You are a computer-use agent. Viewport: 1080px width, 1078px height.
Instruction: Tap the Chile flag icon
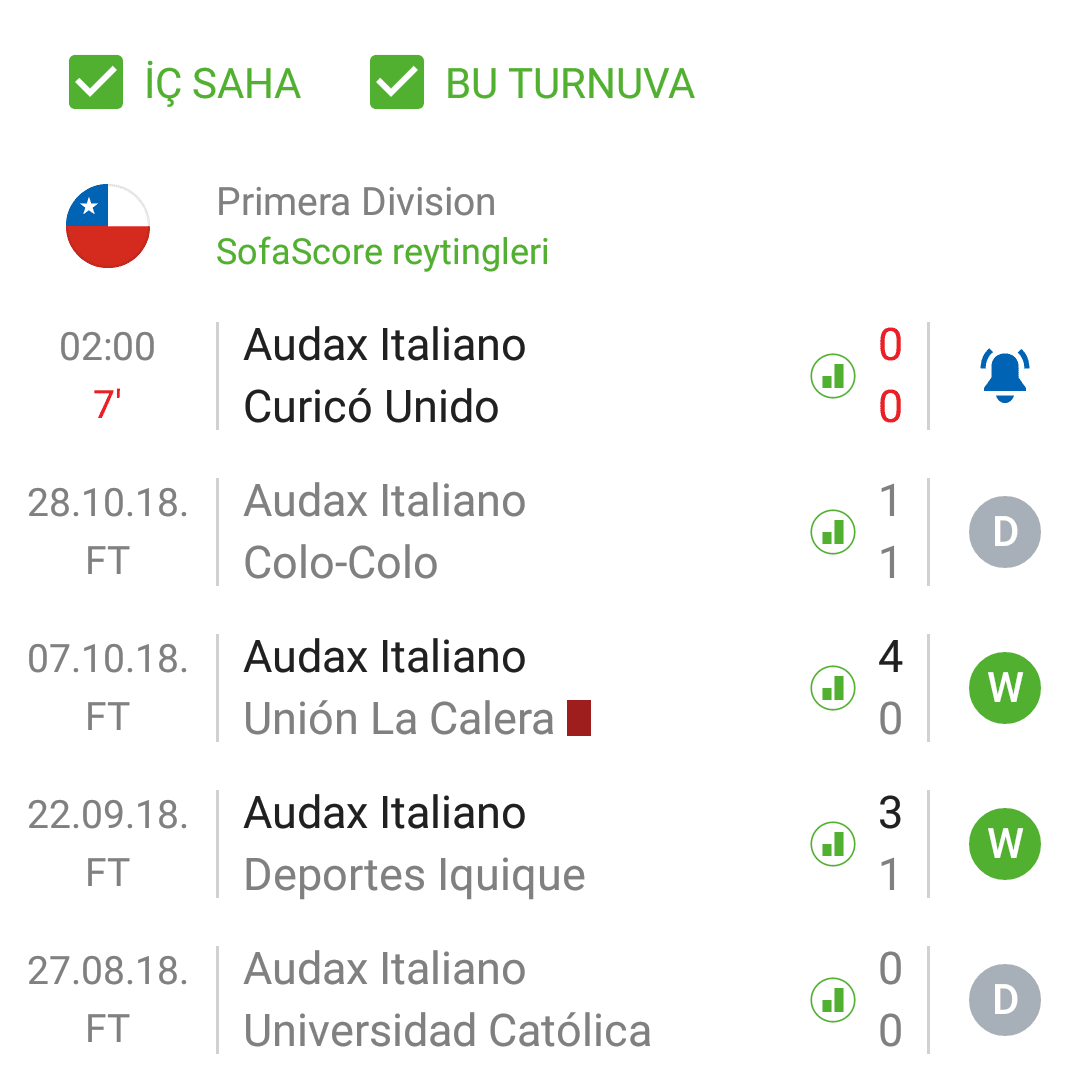click(x=108, y=226)
